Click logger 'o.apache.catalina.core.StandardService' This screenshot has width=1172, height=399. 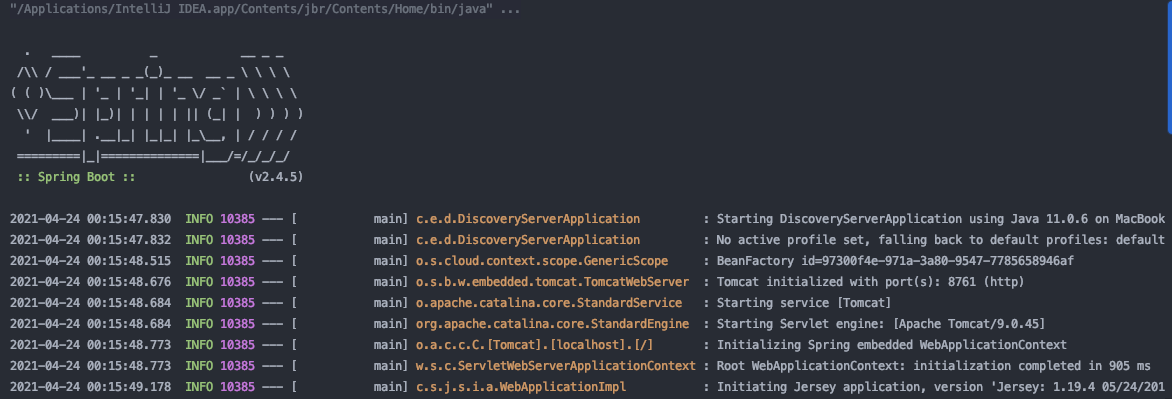tap(549, 303)
